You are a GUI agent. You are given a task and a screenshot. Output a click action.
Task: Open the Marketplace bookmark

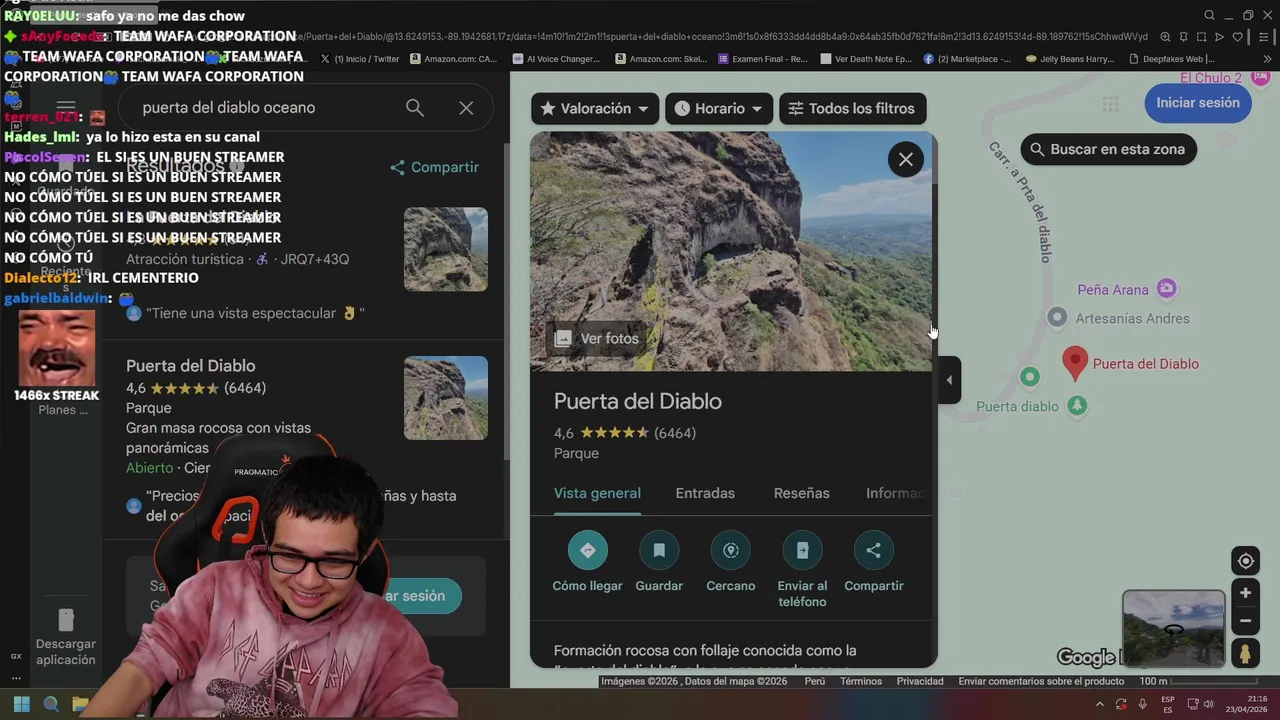967,59
